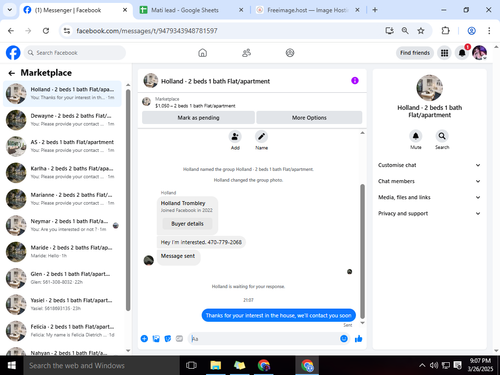
Task: Bookmark this page with star icon
Action: pyautogui.click(x=421, y=31)
